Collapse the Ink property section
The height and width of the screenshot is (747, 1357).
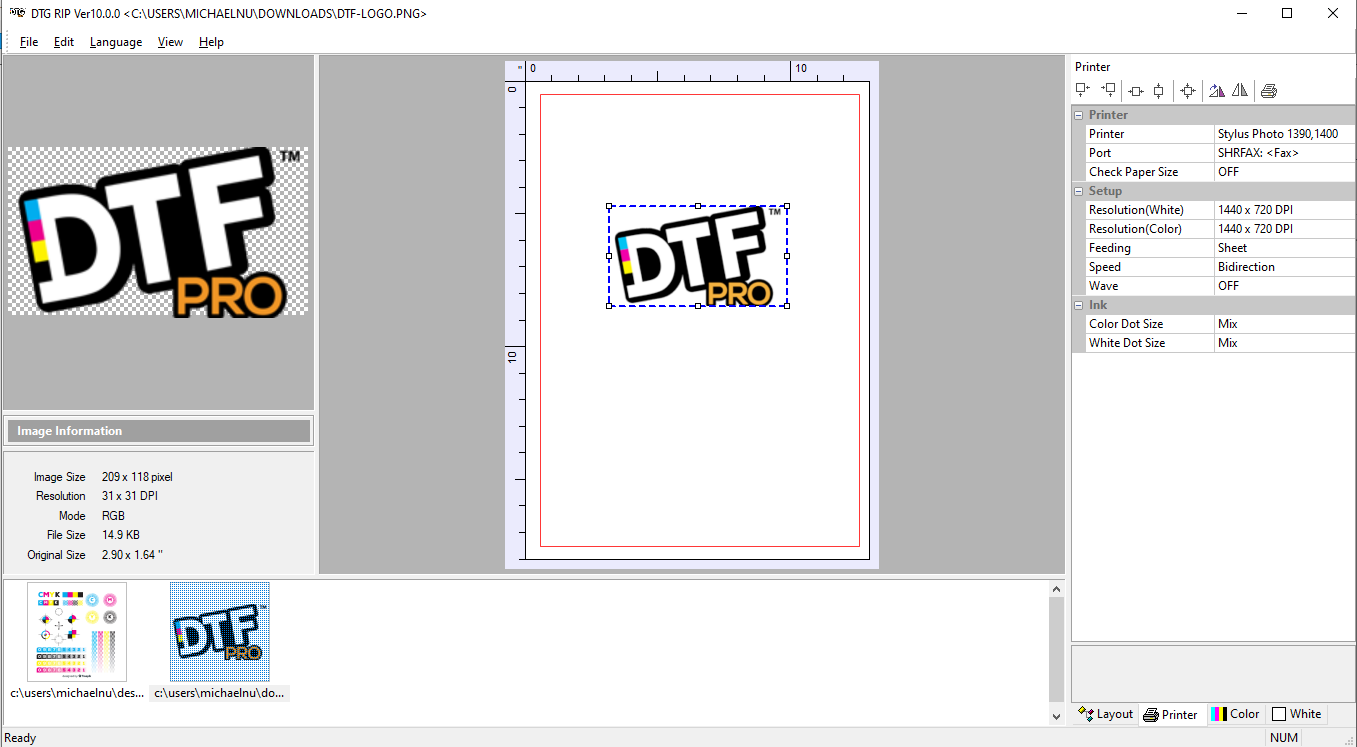(x=1079, y=305)
